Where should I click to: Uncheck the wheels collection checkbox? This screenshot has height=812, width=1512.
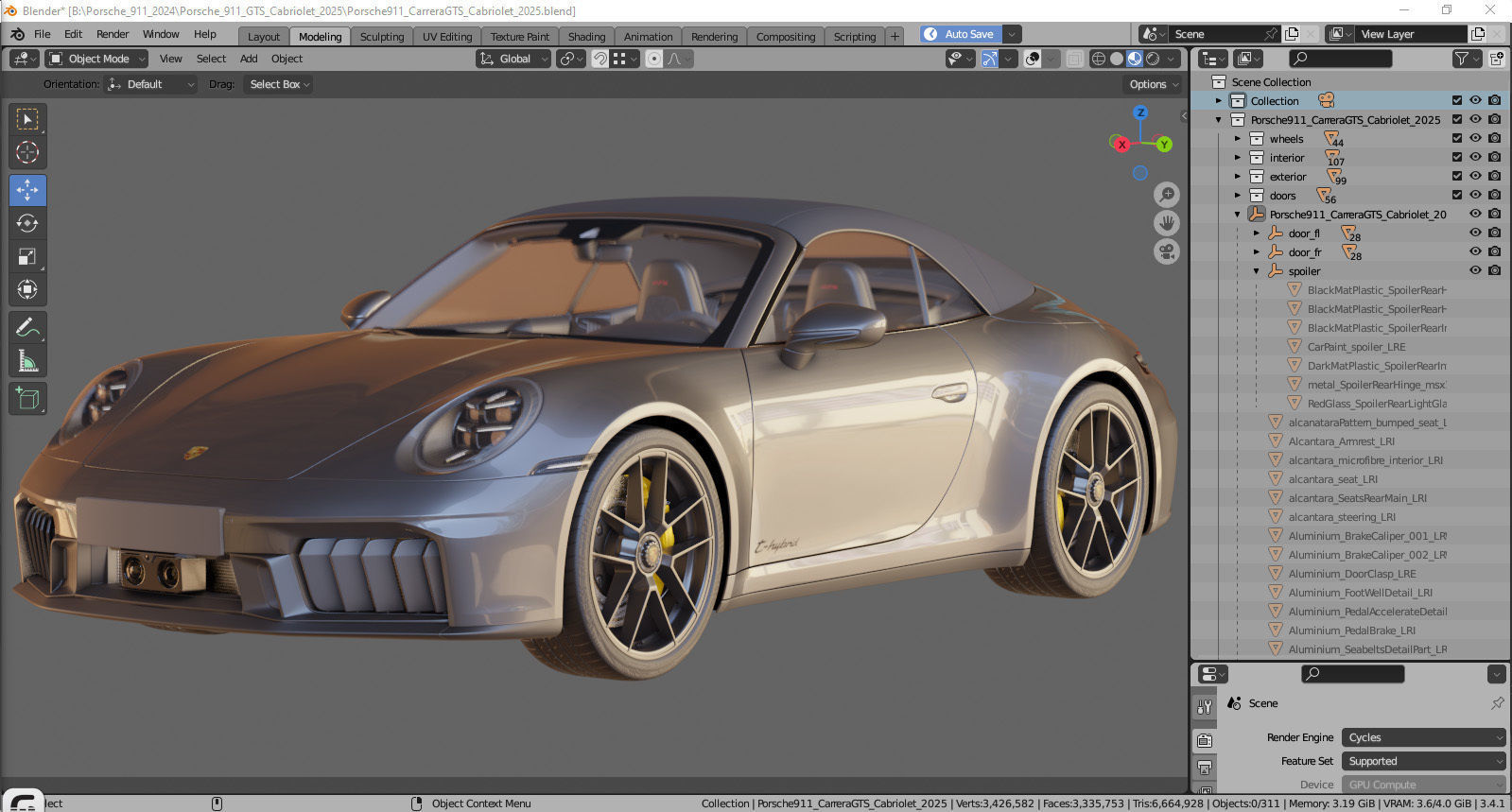[1457, 138]
